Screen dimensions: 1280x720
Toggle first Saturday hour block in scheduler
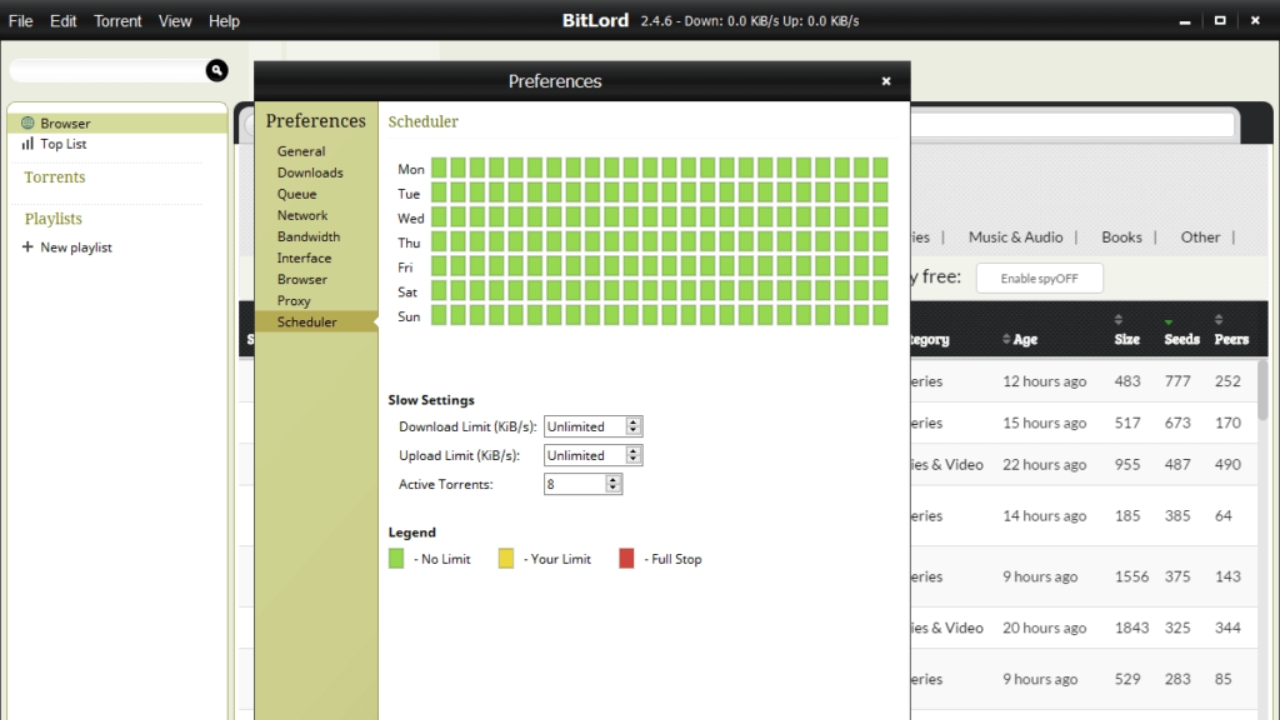click(439, 290)
